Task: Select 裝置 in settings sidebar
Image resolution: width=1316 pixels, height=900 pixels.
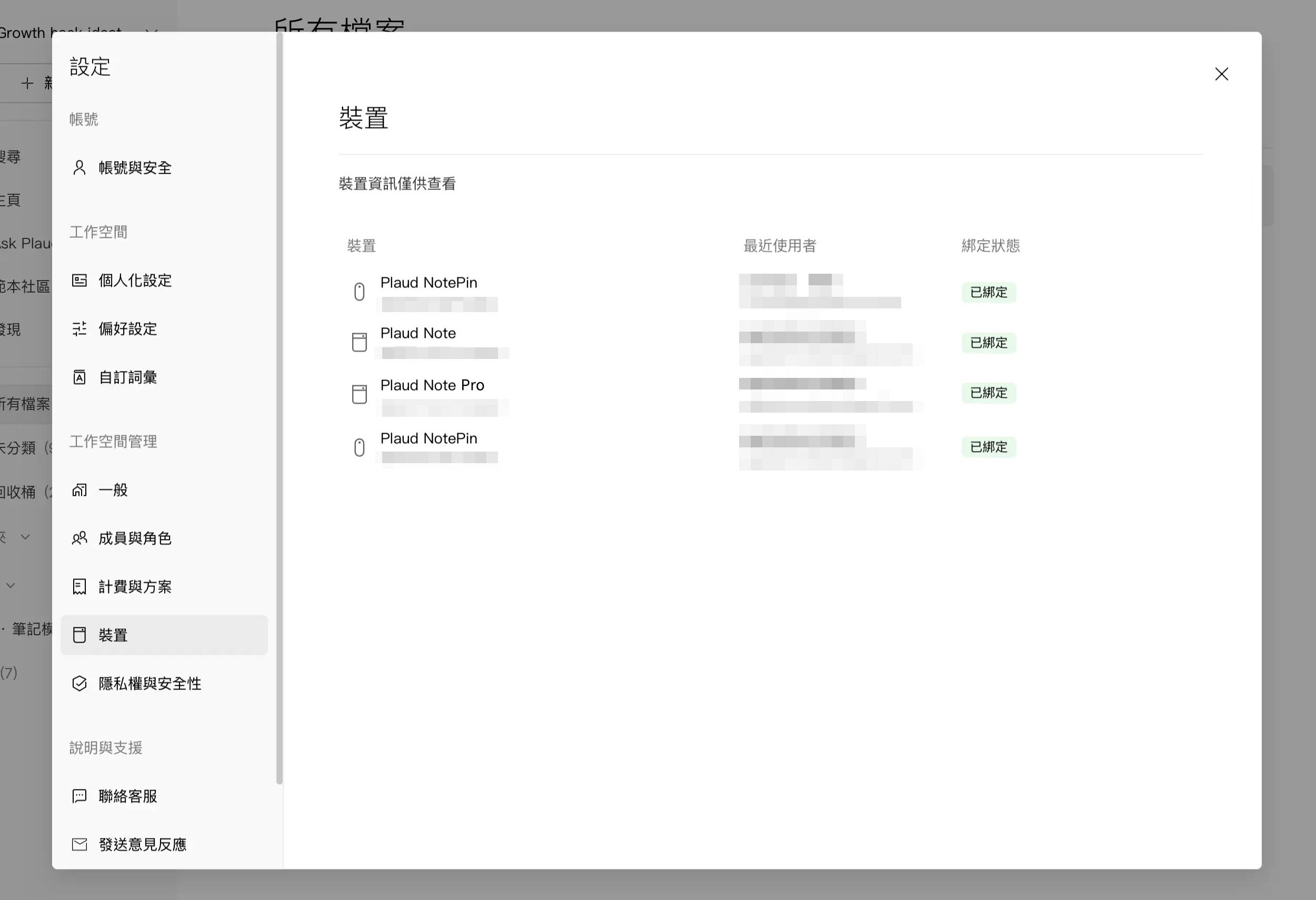Action: coord(164,635)
